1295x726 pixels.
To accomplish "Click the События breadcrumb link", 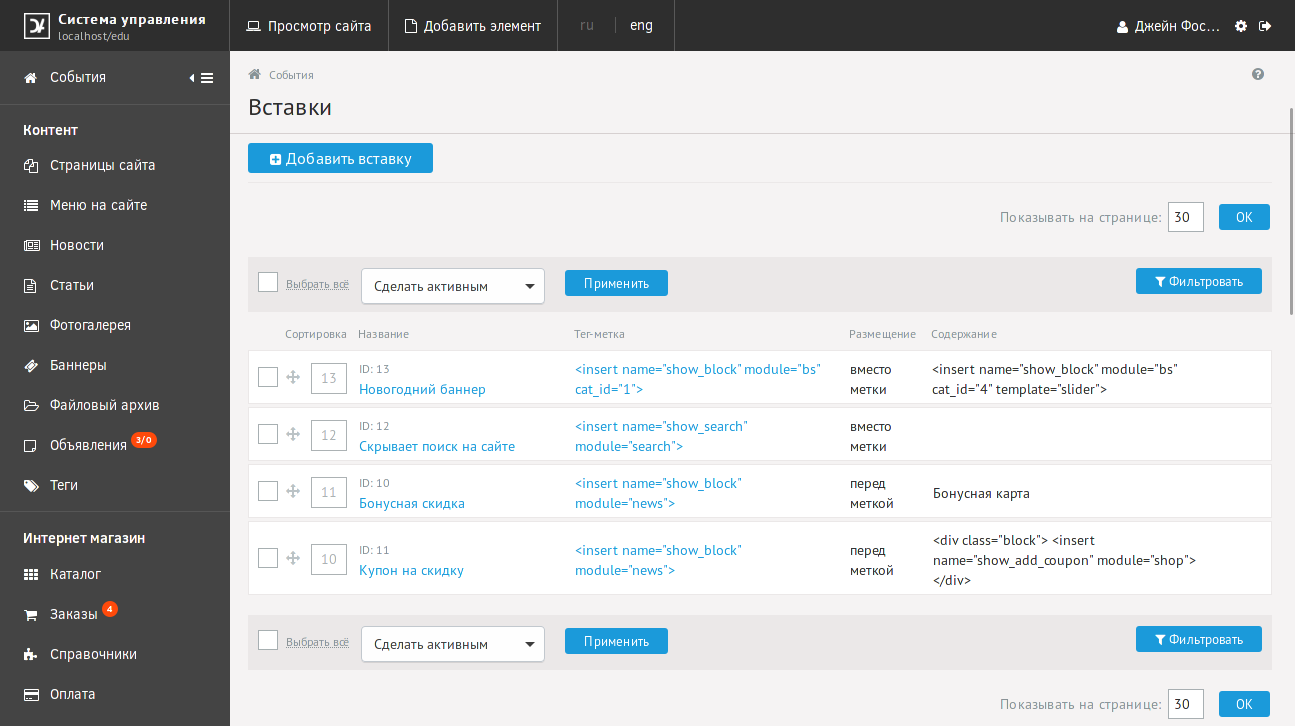I will click(291, 75).
